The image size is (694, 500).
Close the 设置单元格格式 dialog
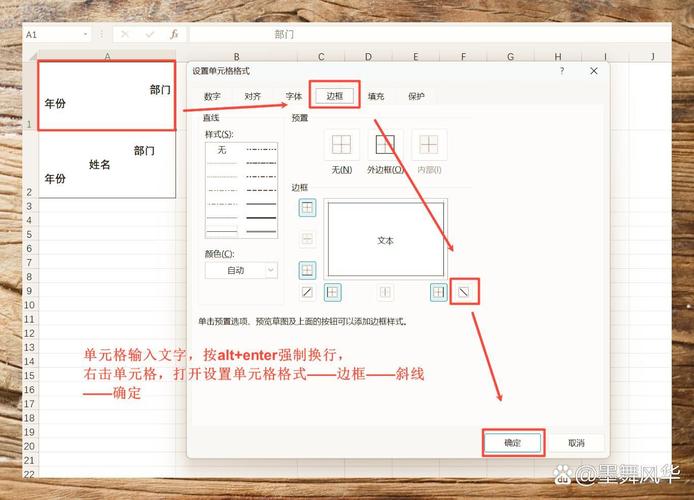pos(594,71)
